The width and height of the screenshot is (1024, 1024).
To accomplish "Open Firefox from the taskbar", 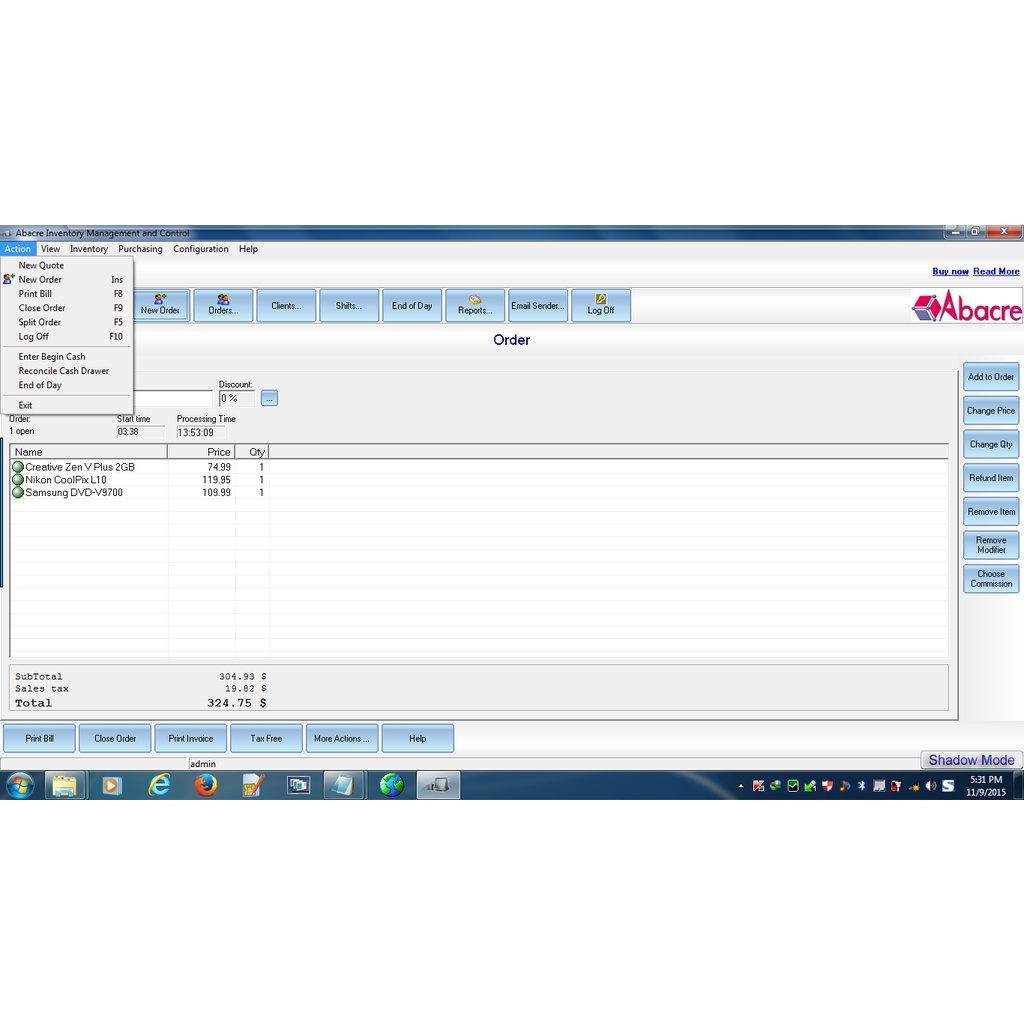I will [x=206, y=785].
